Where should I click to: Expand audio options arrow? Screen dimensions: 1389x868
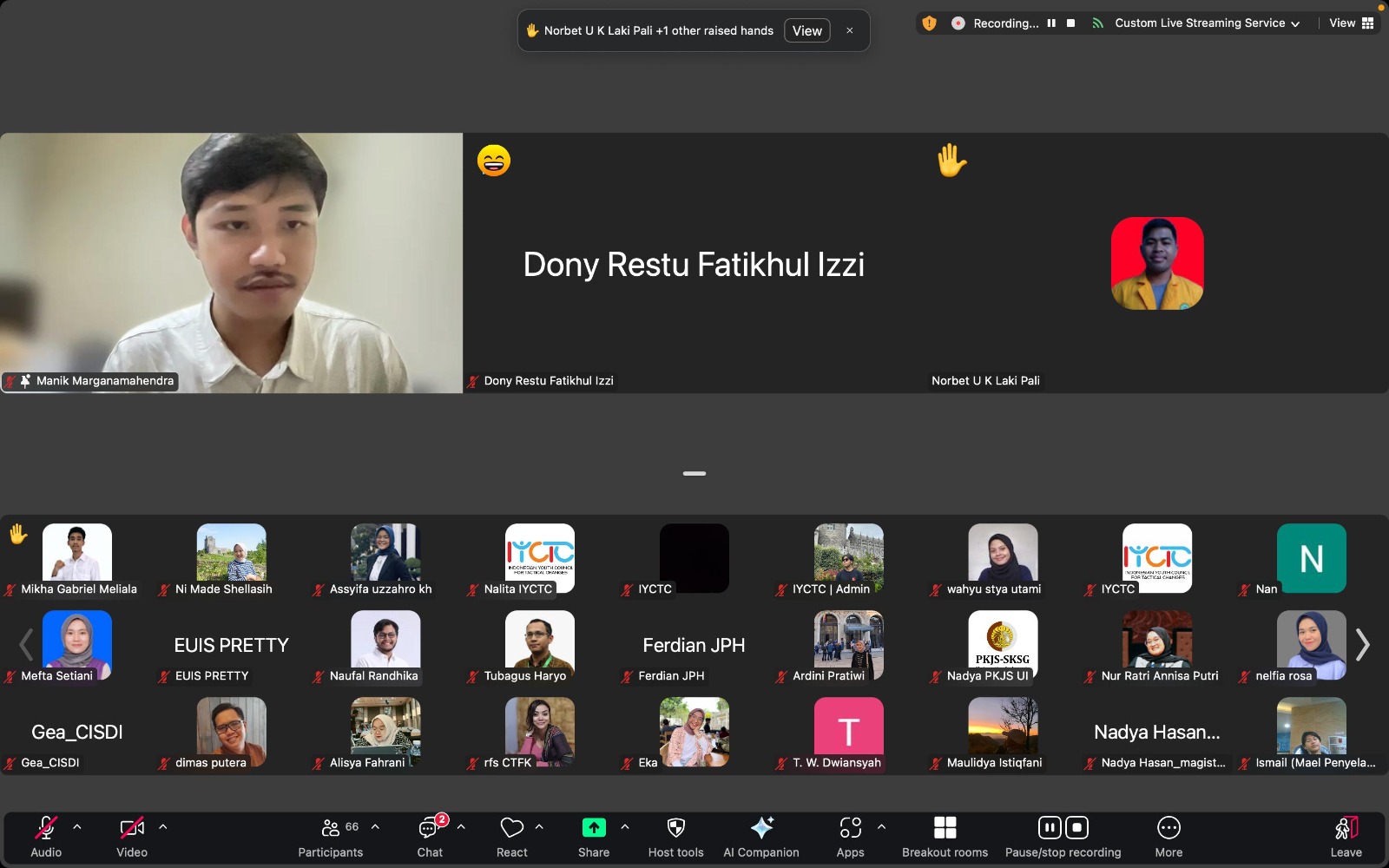77,827
